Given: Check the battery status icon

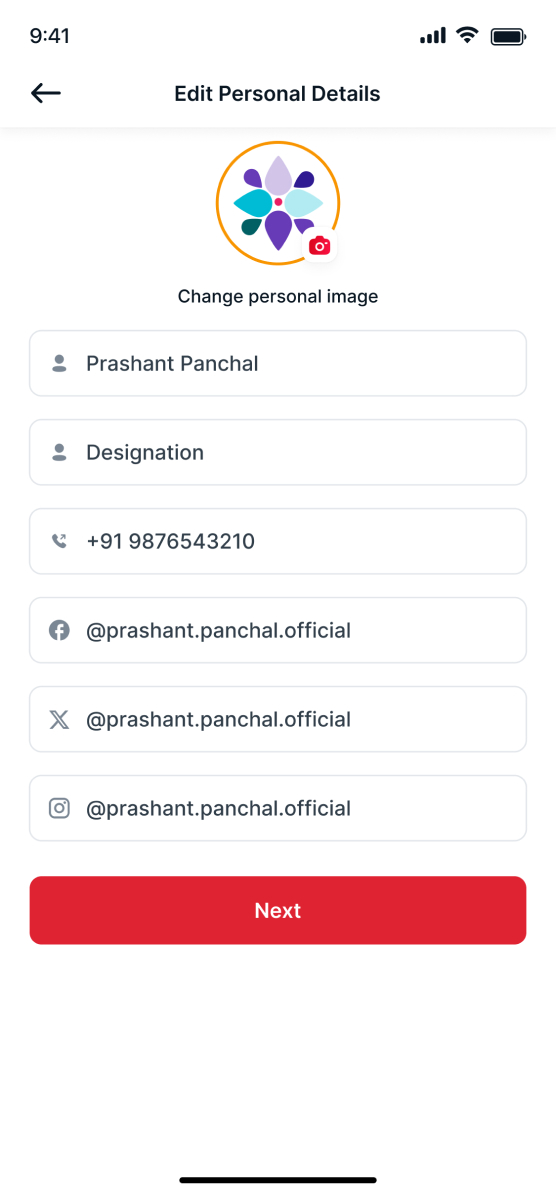Looking at the screenshot, I should [508, 36].
